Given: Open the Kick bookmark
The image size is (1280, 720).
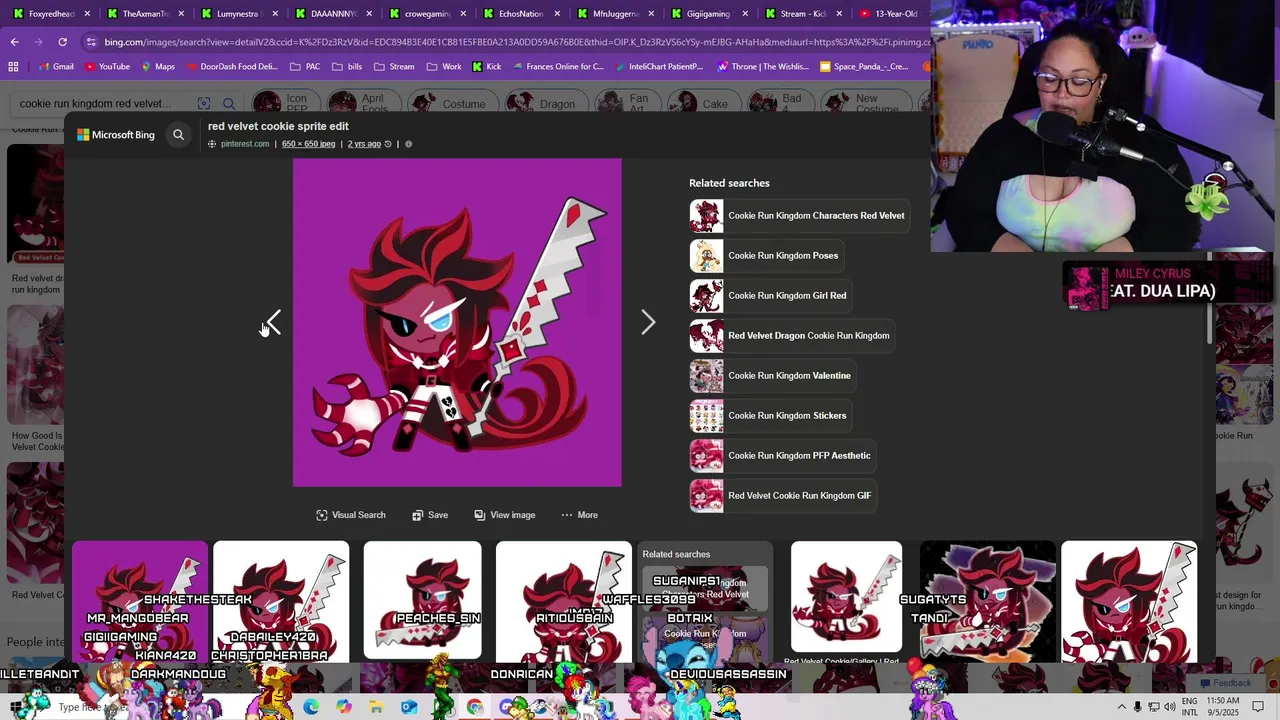Looking at the screenshot, I should [x=486, y=67].
